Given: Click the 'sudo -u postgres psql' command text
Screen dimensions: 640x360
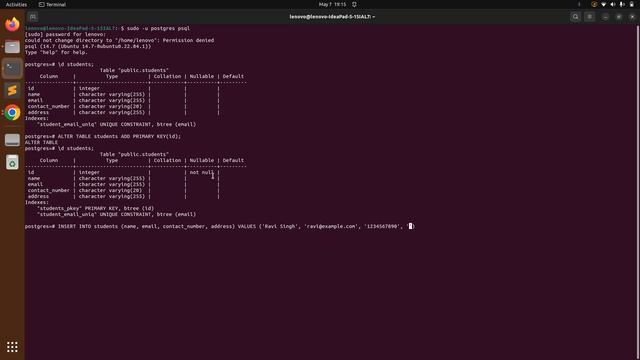Looking at the screenshot, I should (158, 29).
